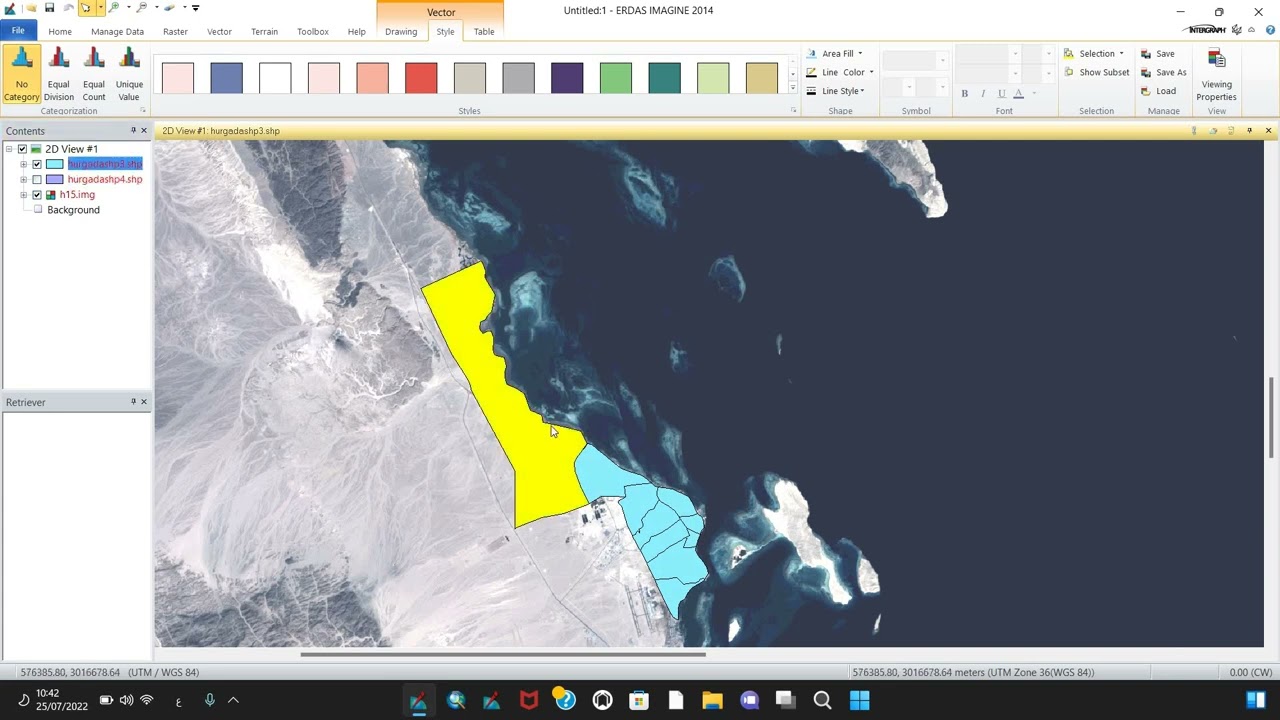This screenshot has height=720, width=1280.
Task: Choose the zoom in magnifier tool
Action: 113,8
